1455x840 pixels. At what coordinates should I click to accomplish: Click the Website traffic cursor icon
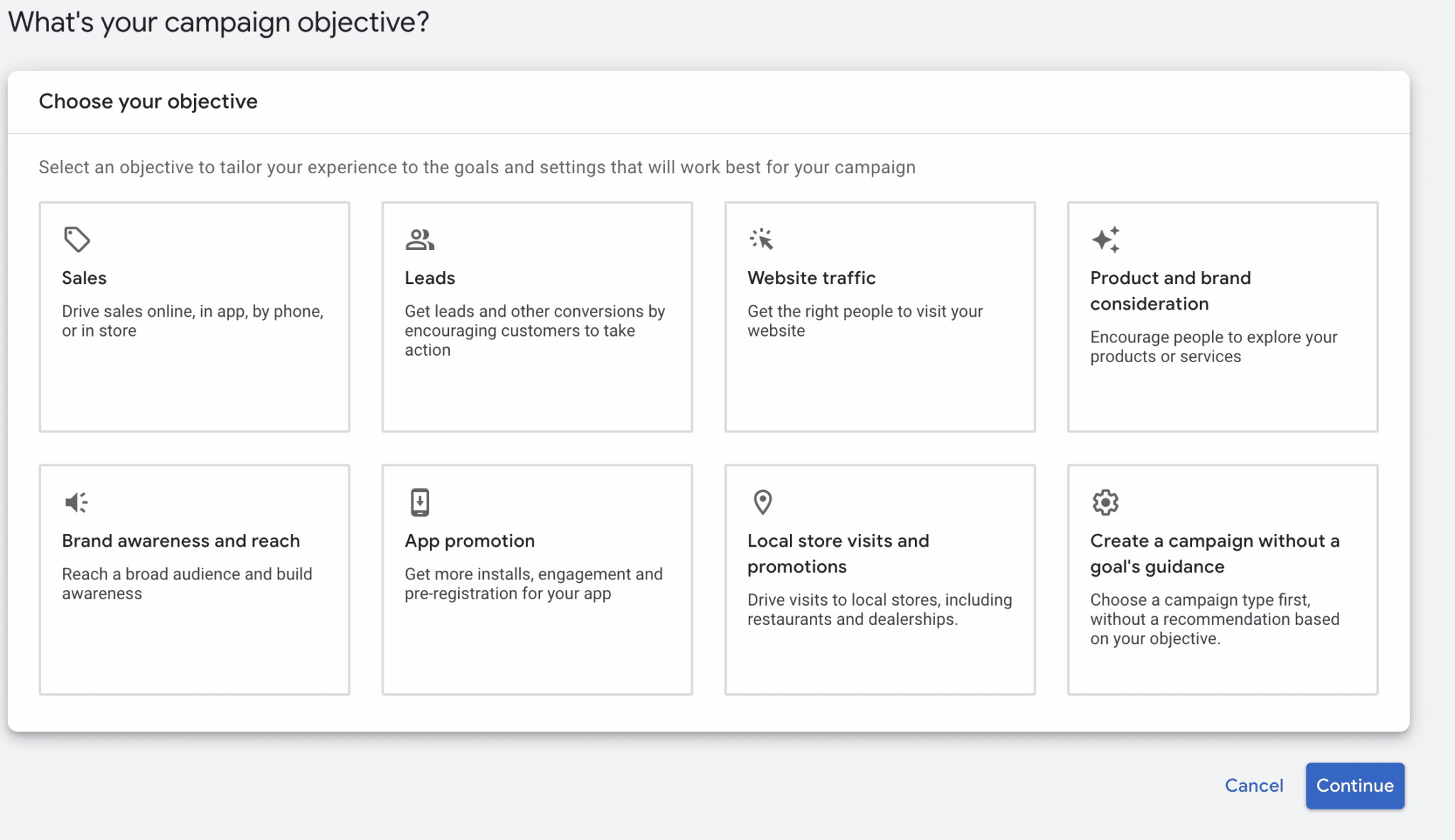(762, 239)
